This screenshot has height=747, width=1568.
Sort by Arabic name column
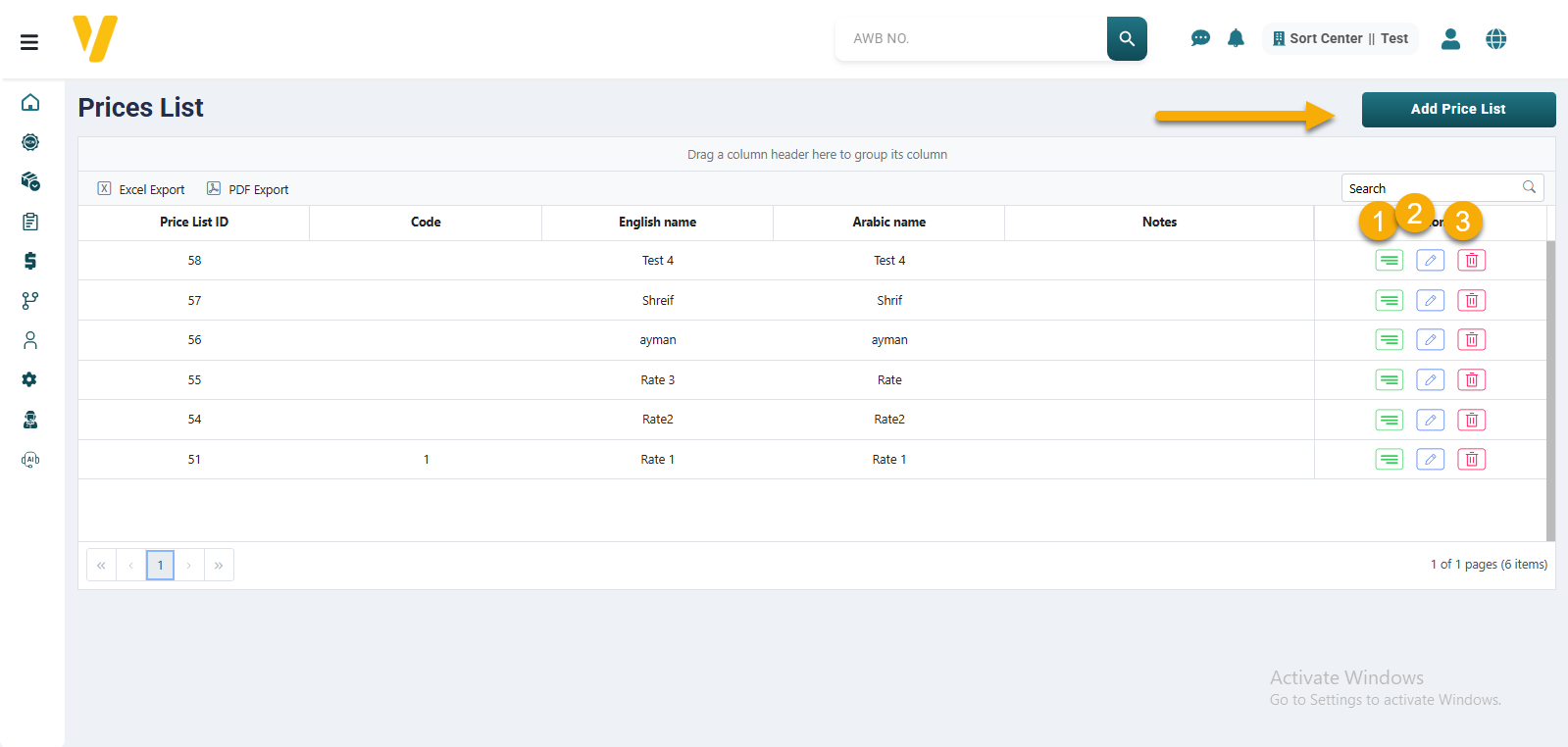tap(888, 223)
